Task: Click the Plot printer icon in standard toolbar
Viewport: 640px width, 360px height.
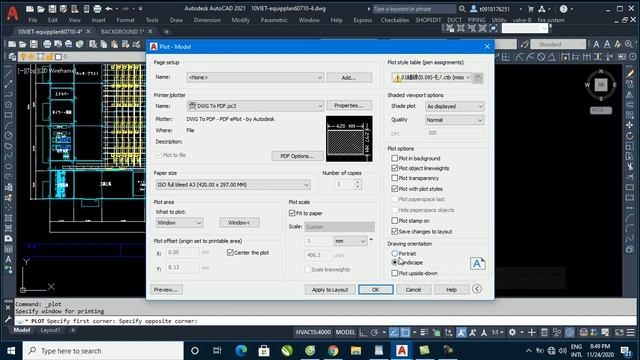Action: tap(47, 44)
